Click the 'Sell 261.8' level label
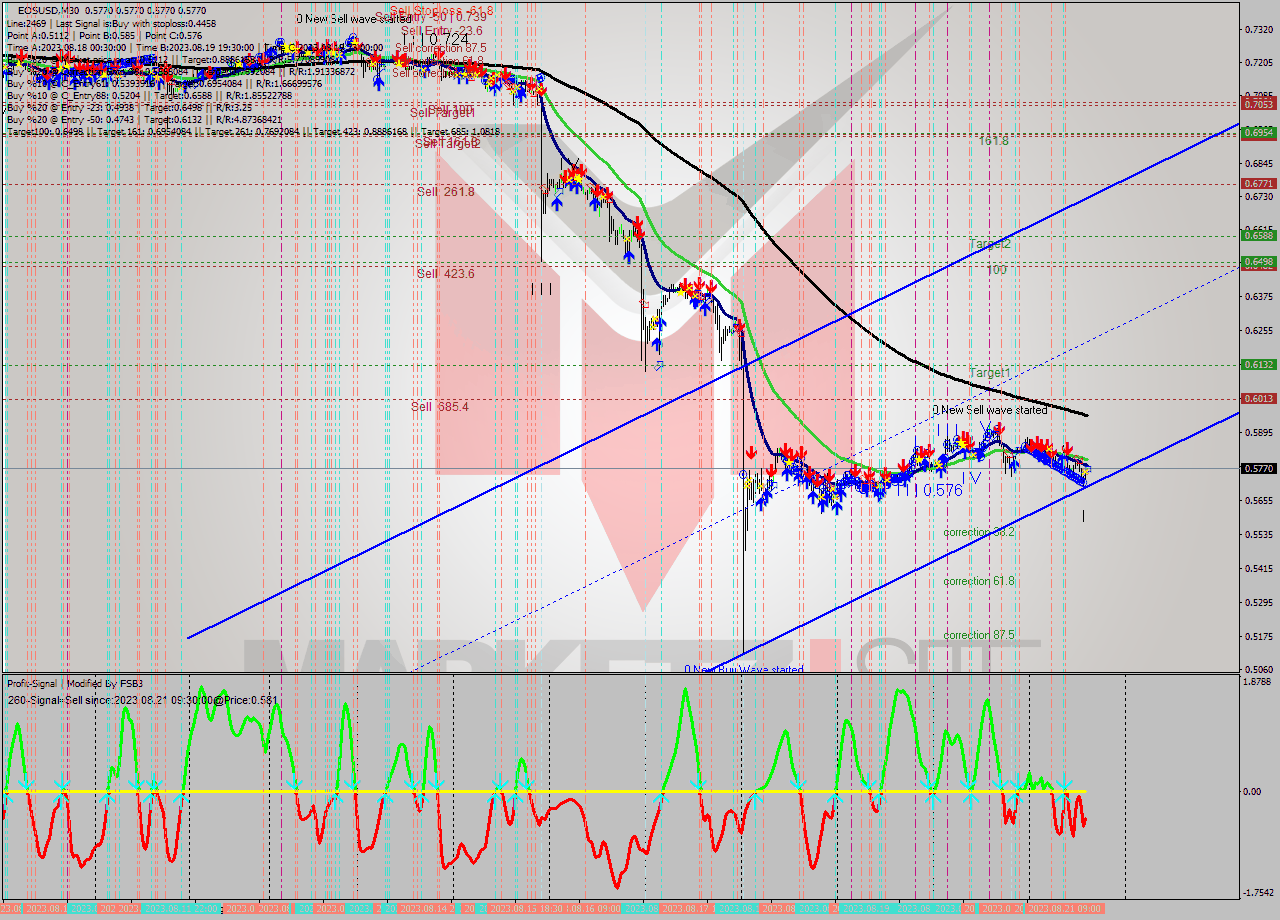This screenshot has width=1280, height=920. click(446, 192)
